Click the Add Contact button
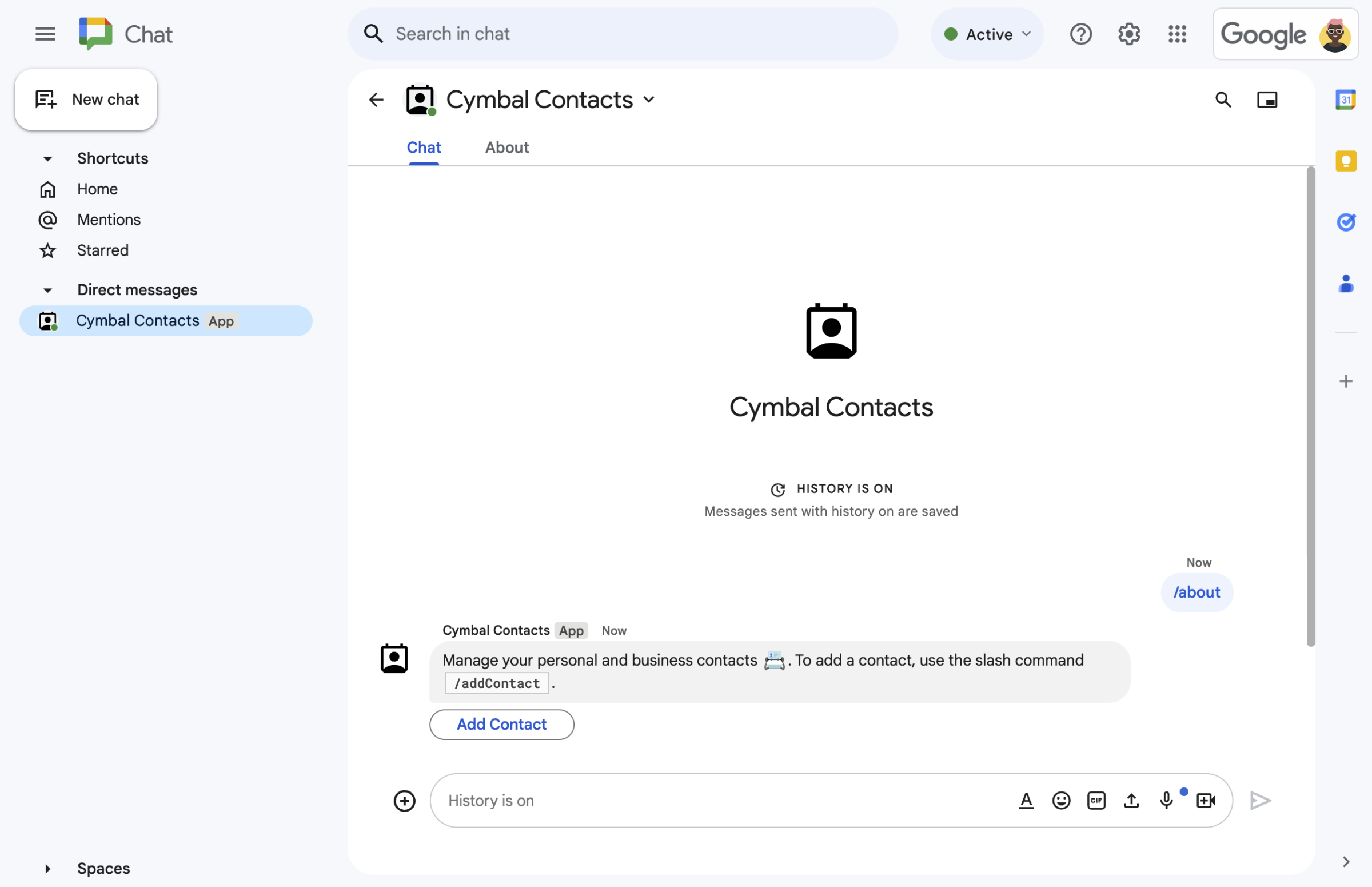The image size is (1372, 887). (501, 723)
